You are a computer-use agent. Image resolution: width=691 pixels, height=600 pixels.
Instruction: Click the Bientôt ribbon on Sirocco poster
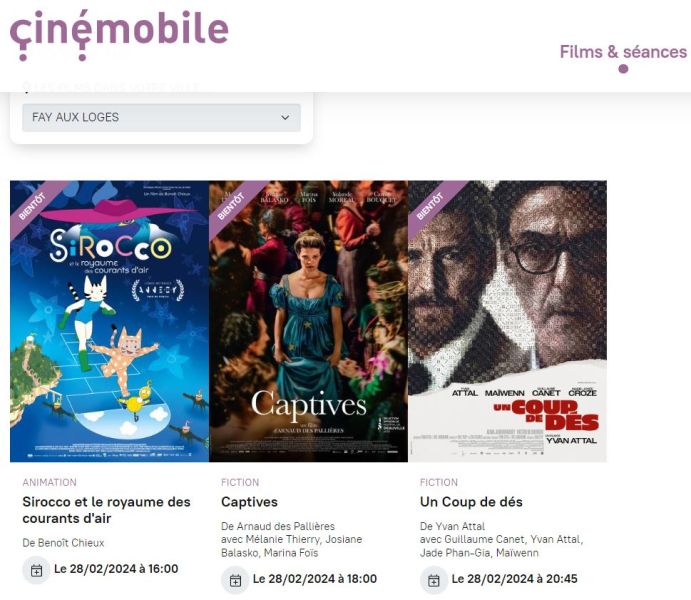(x=34, y=205)
